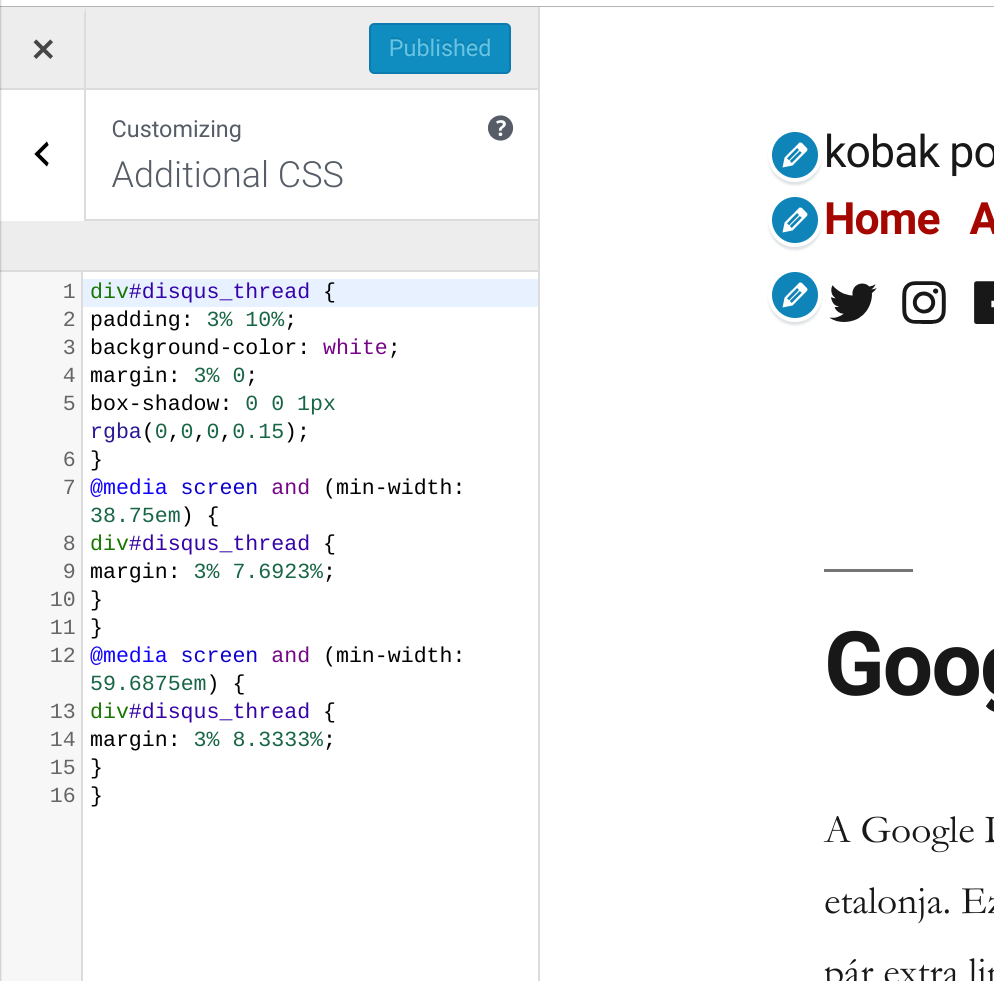
Task: Click 'margin: 3% 7.6923%;' on line 9
Action: tap(212, 571)
